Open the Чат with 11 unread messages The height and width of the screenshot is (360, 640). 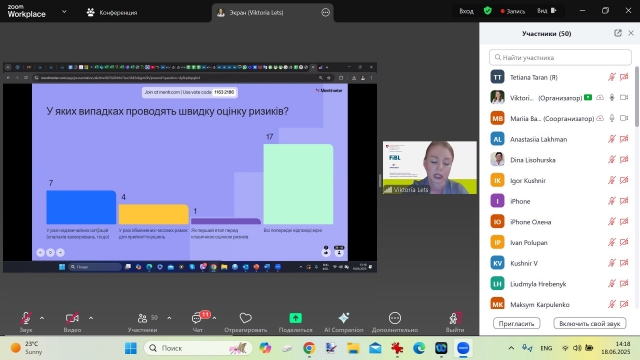pyautogui.click(x=198, y=322)
